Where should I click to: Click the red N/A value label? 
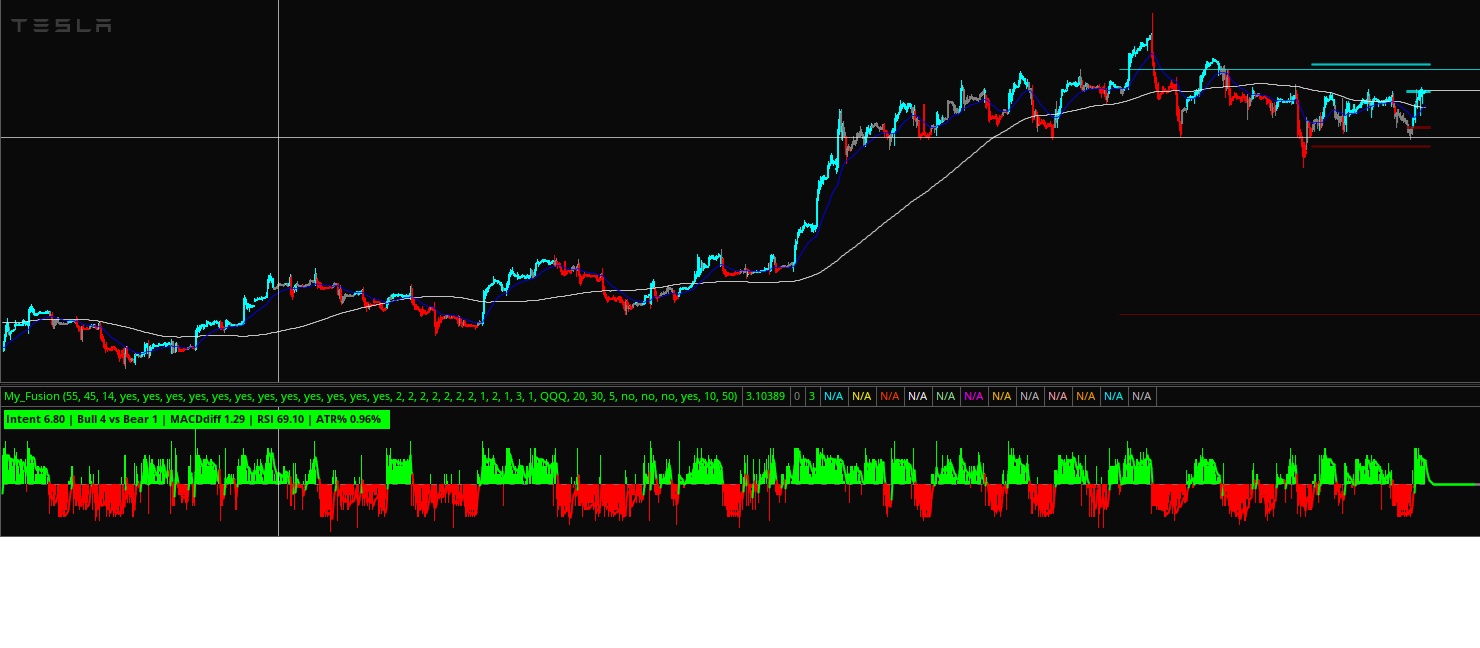(x=889, y=396)
